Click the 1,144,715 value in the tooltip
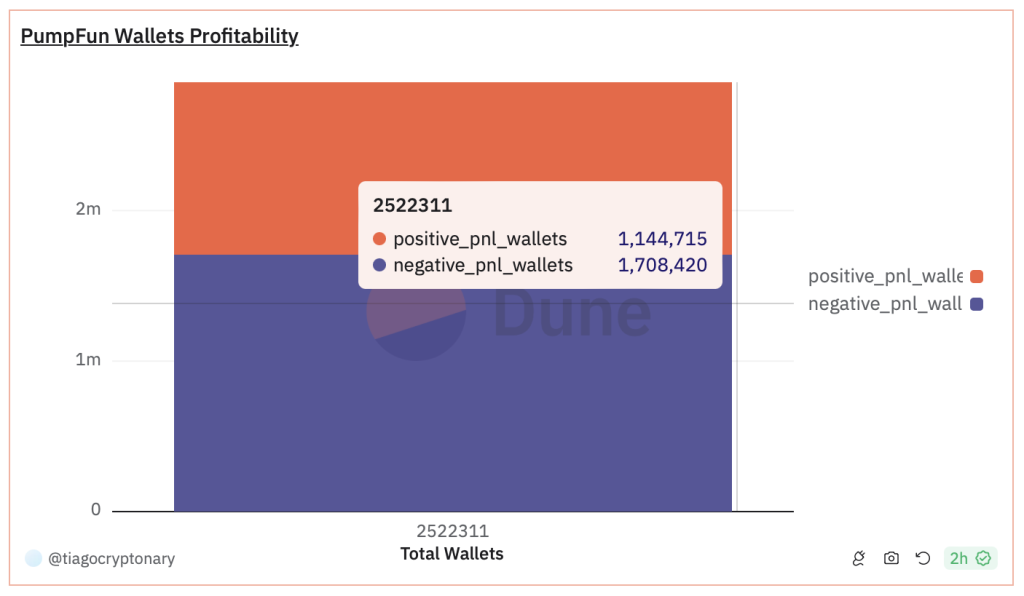Image resolution: width=1024 pixels, height=596 pixels. [x=661, y=239]
